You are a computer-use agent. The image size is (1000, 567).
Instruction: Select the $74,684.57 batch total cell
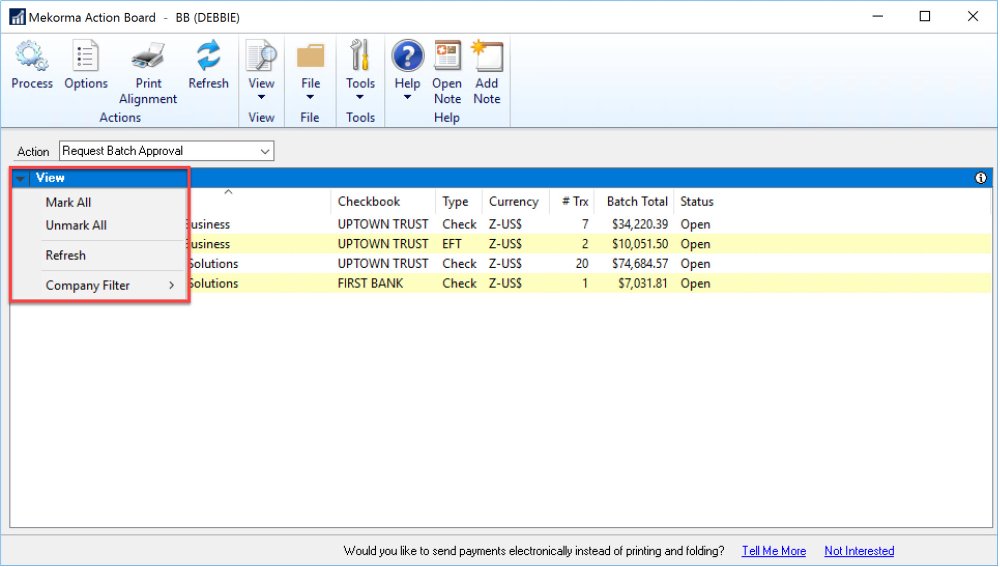tap(640, 264)
